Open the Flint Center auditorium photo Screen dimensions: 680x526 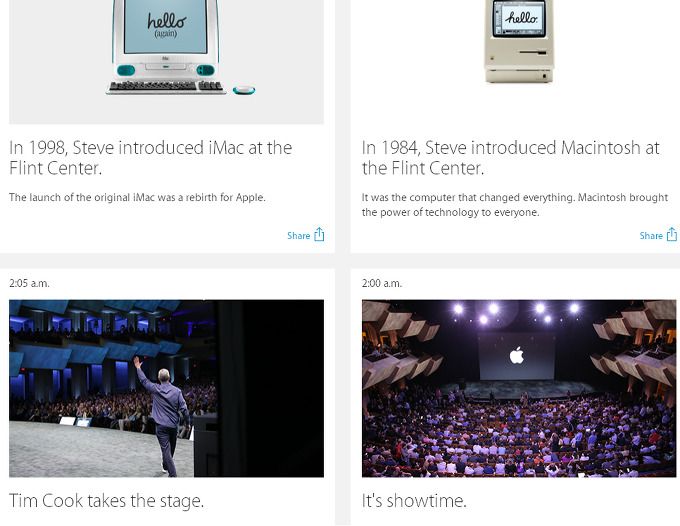[519, 389]
